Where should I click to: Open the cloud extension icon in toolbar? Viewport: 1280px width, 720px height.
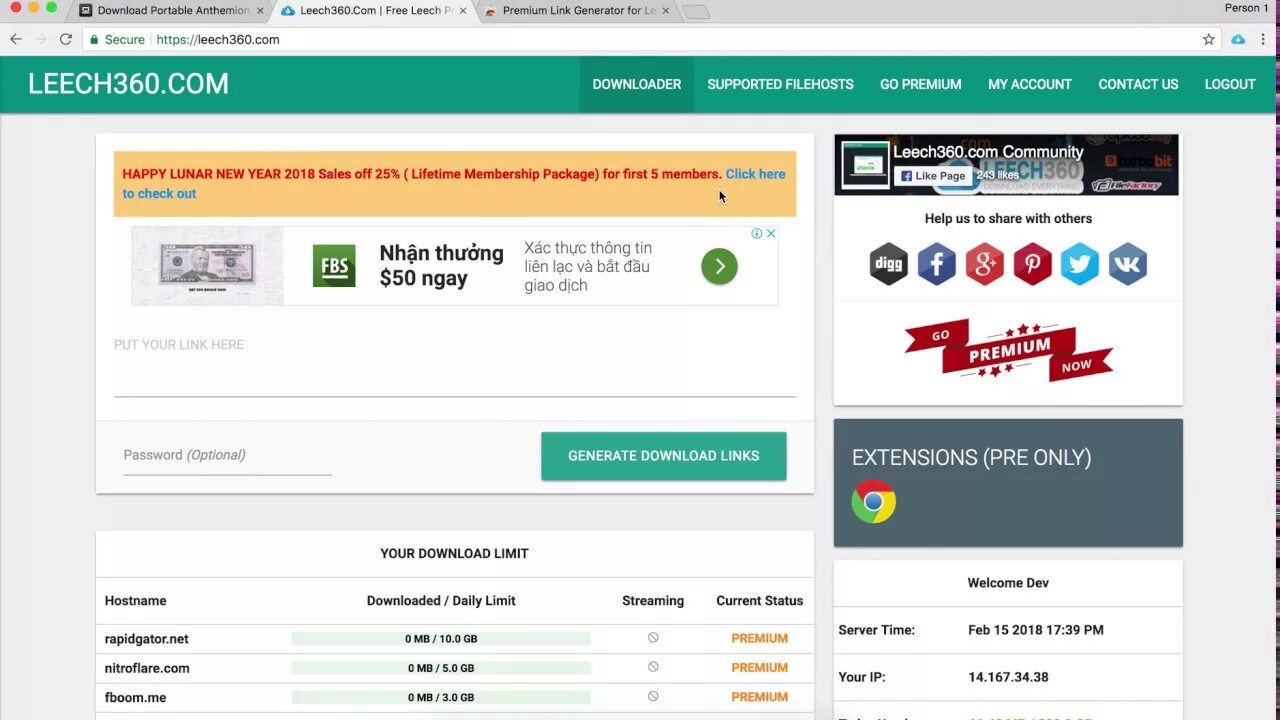pos(1238,39)
